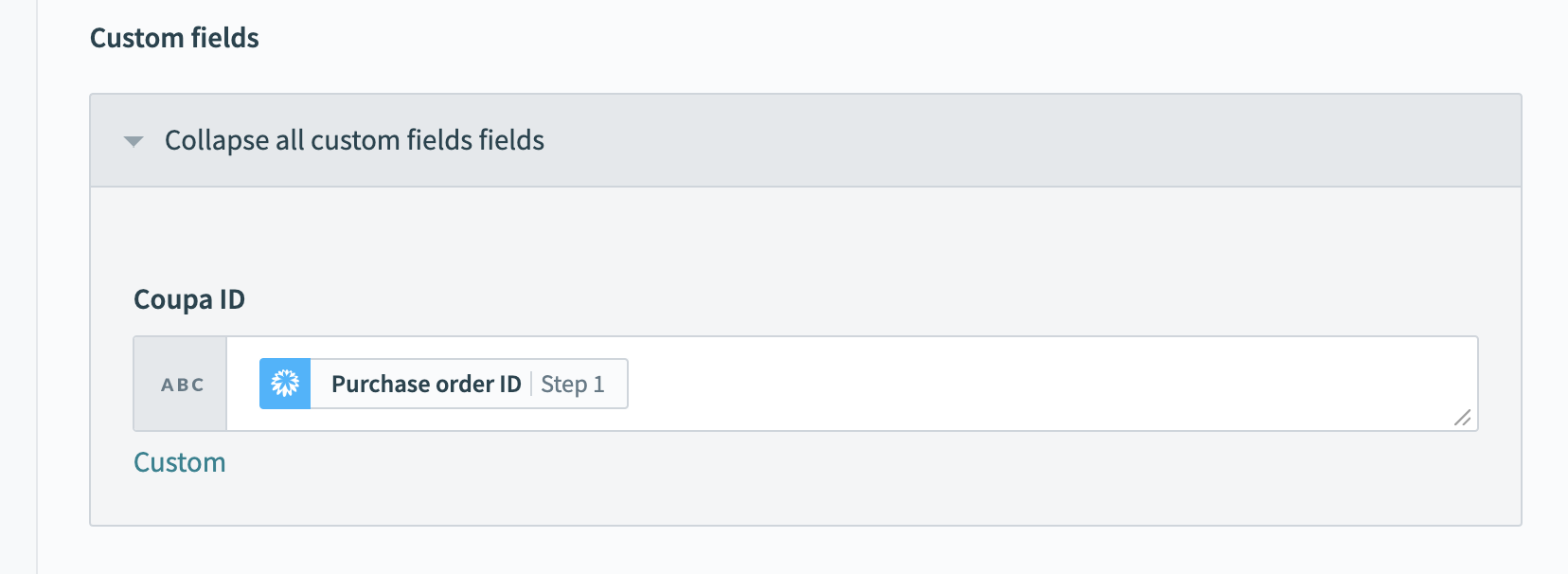Click the gray ABC badge beside the input
The width and height of the screenshot is (1568, 574).
click(x=180, y=385)
